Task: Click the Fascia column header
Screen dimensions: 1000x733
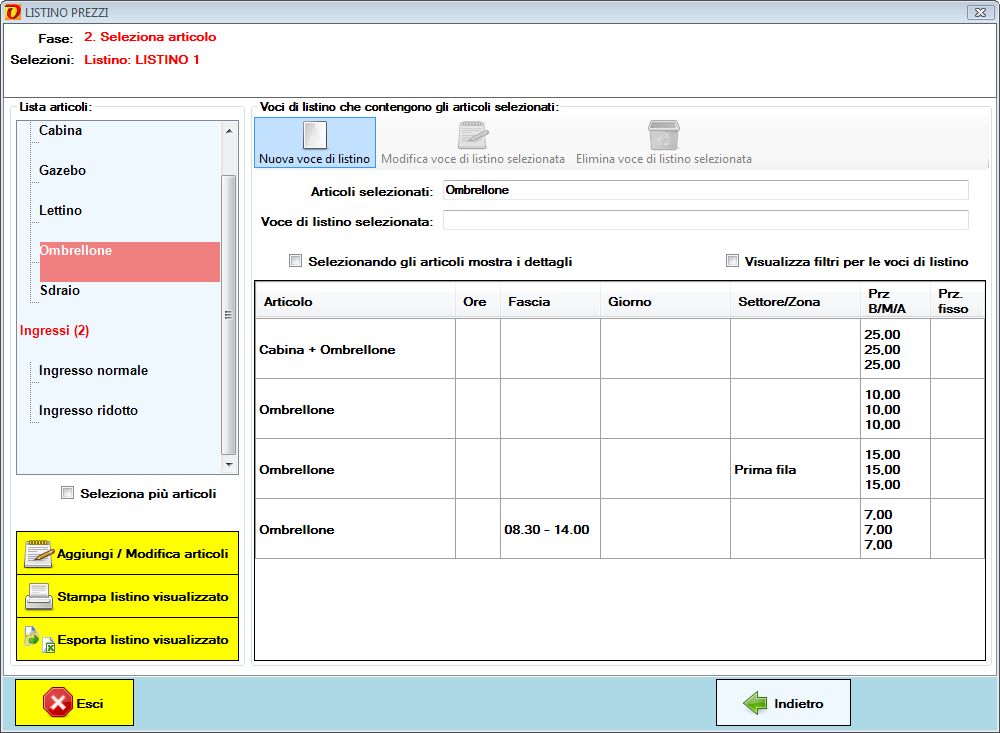Action: pos(550,301)
